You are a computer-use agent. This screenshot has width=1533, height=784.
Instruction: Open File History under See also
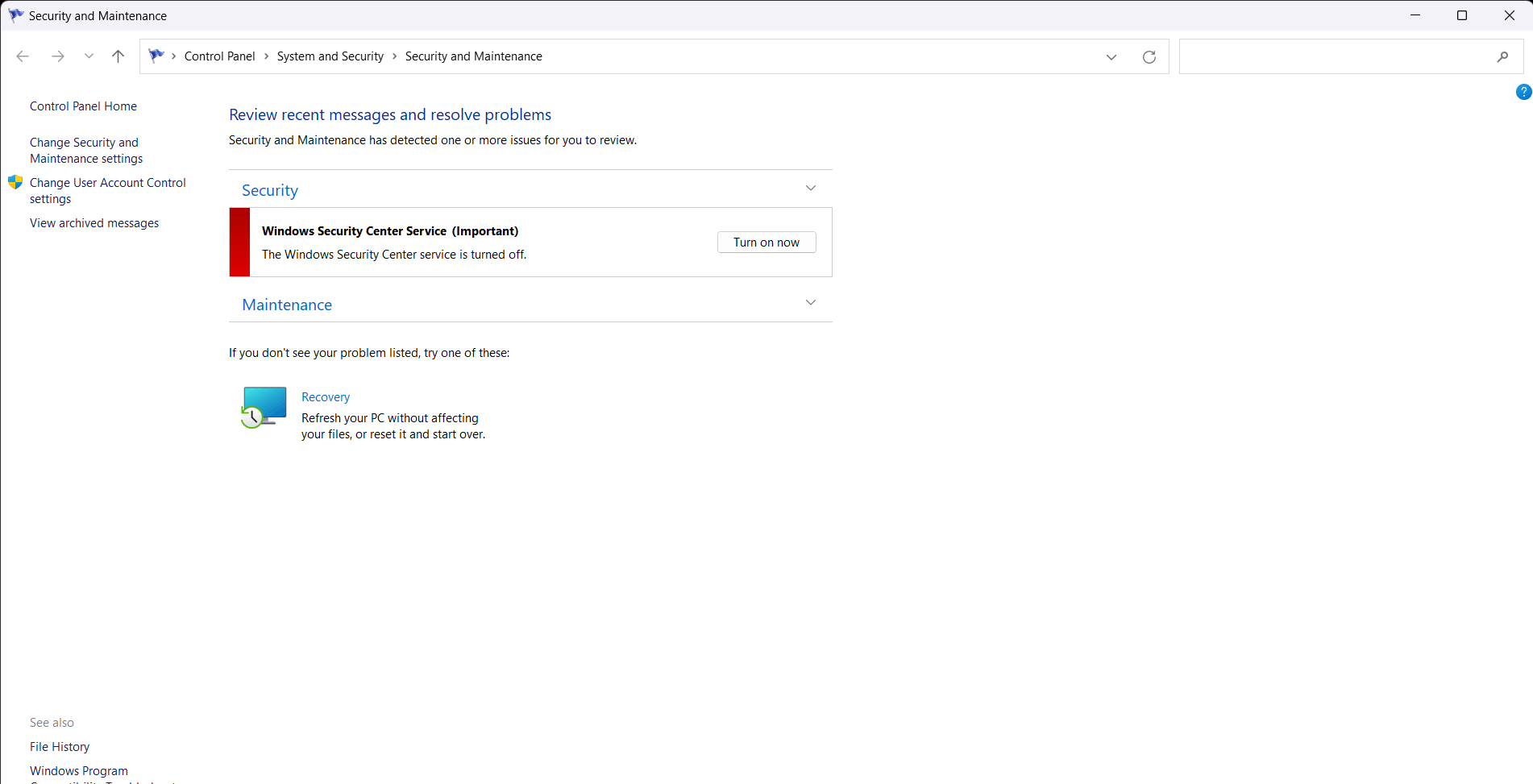click(x=60, y=747)
